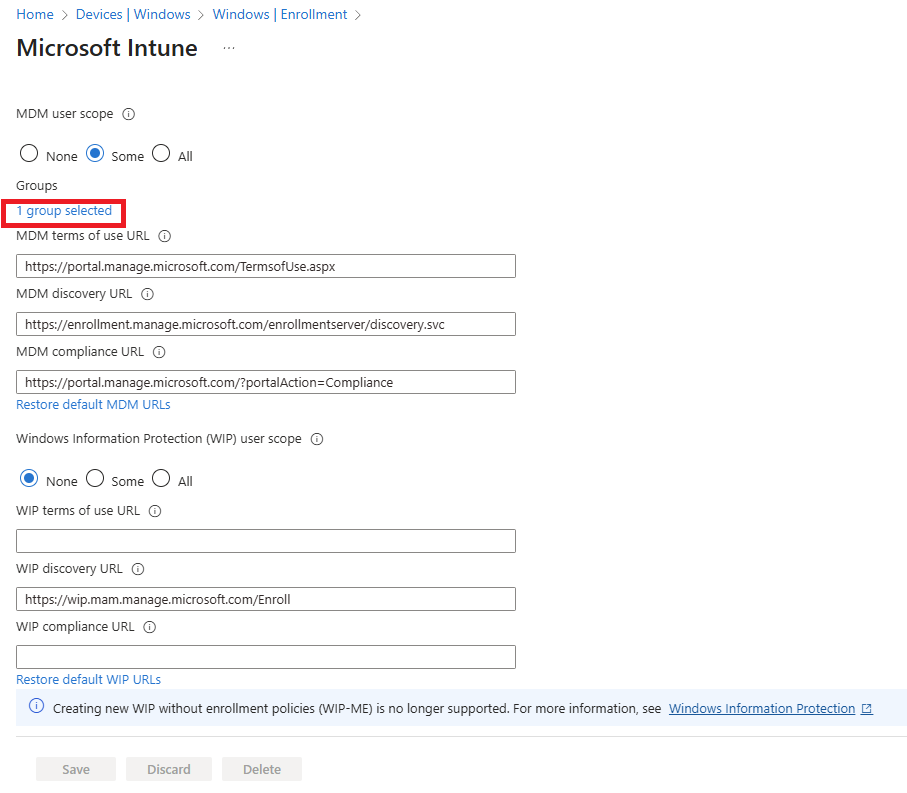Select Some for WIP user scope
The width and height of the screenshot is (907, 793).
coord(95,478)
